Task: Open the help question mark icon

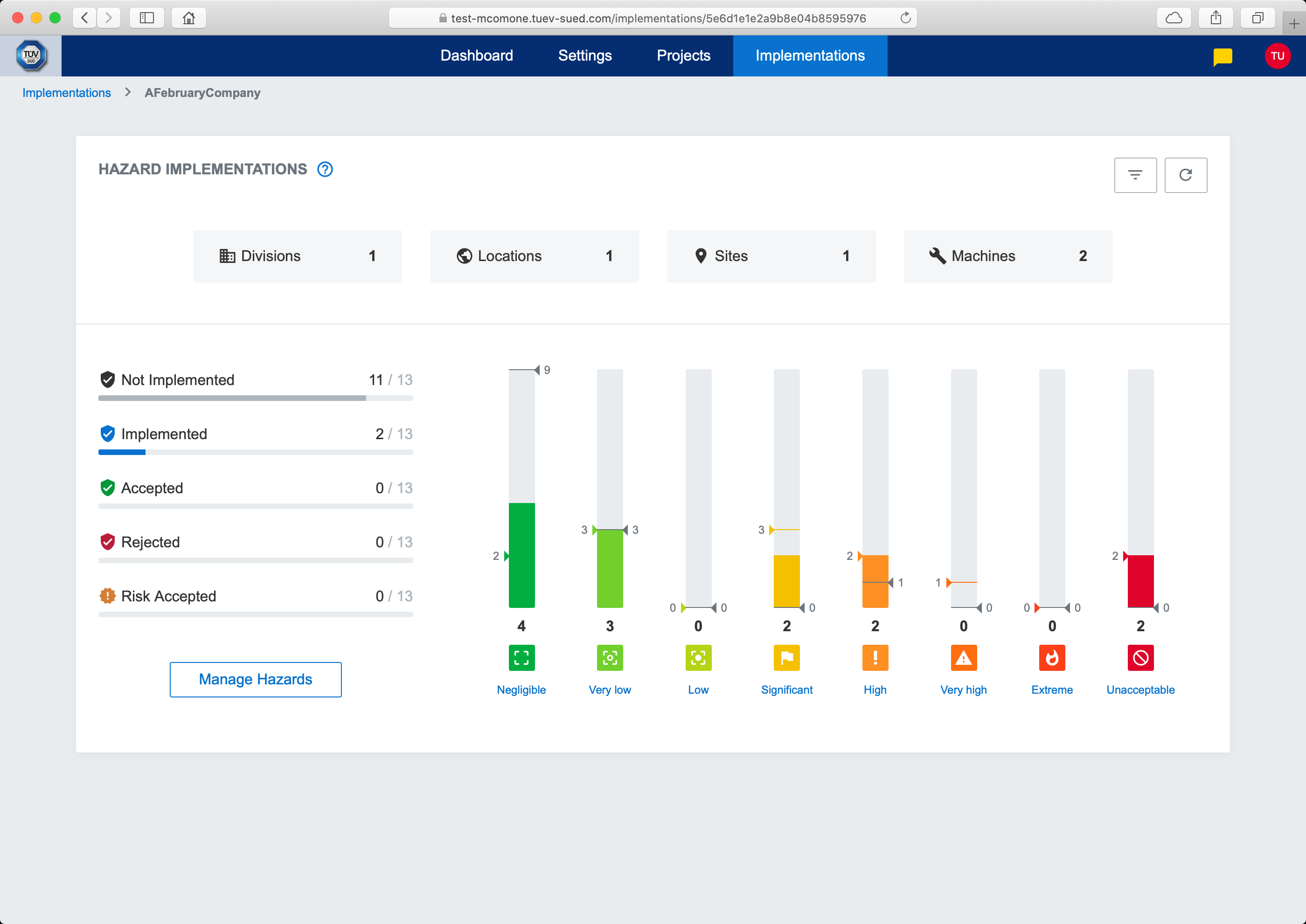Action: [x=325, y=170]
